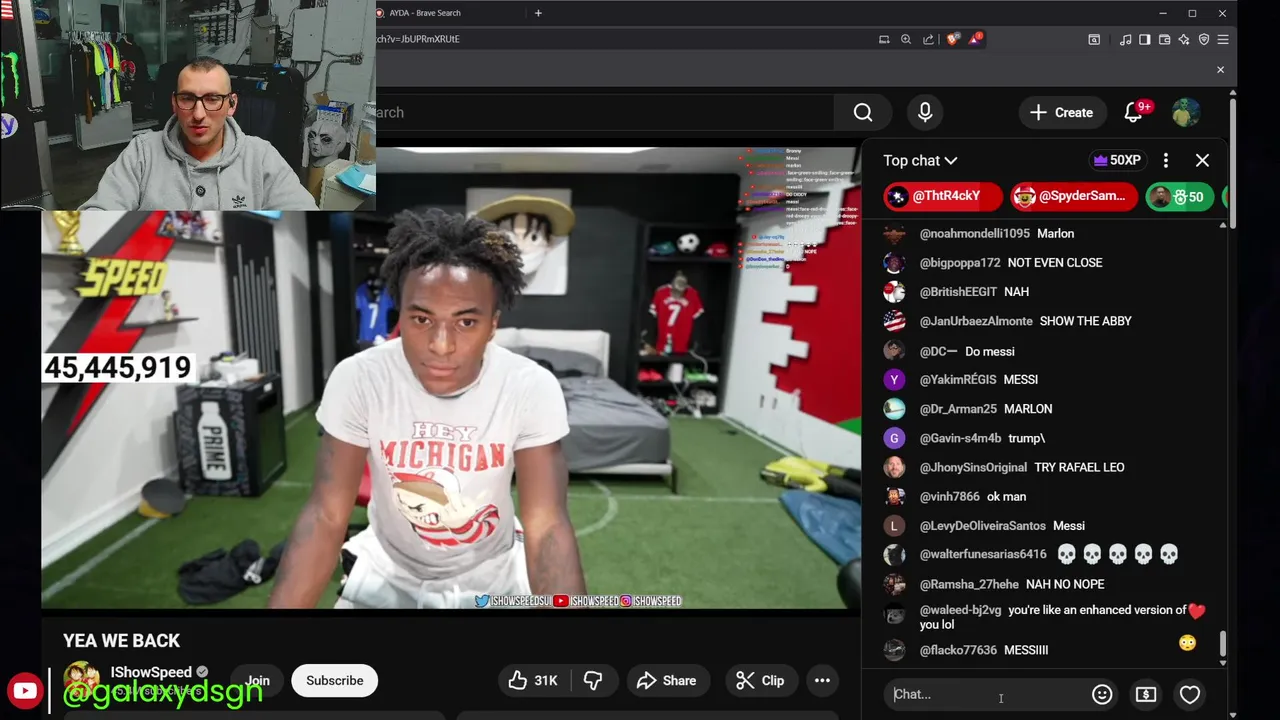Click chat user @vinh7866
1280x720 pixels.
pos(949,497)
